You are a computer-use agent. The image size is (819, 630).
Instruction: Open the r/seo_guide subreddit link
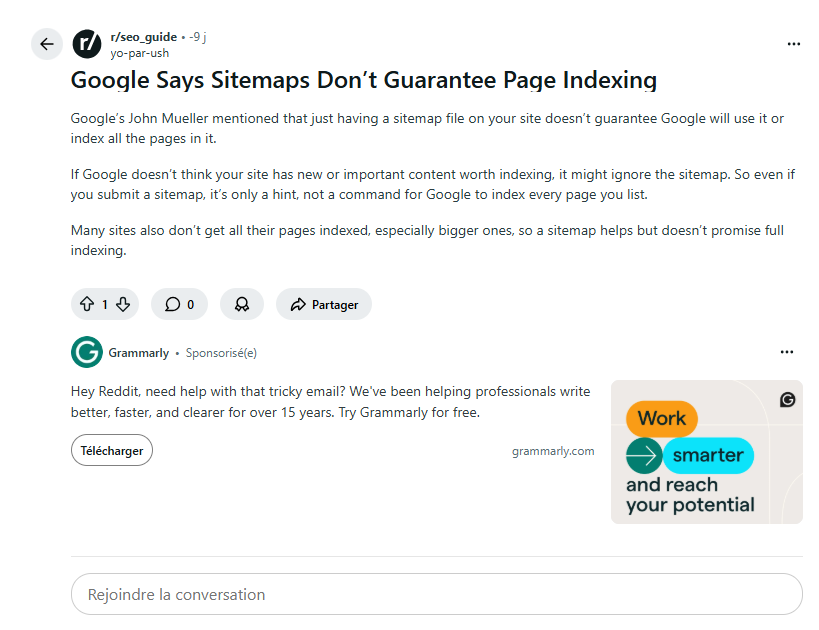click(x=143, y=37)
